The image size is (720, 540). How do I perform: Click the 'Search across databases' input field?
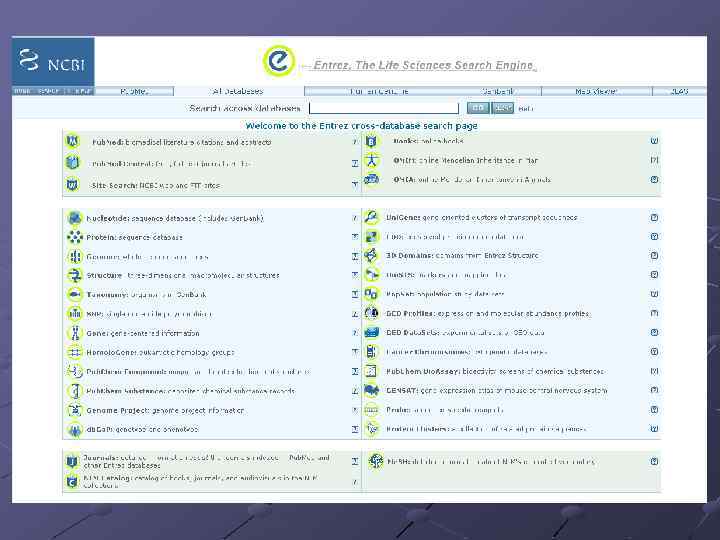tap(384, 108)
